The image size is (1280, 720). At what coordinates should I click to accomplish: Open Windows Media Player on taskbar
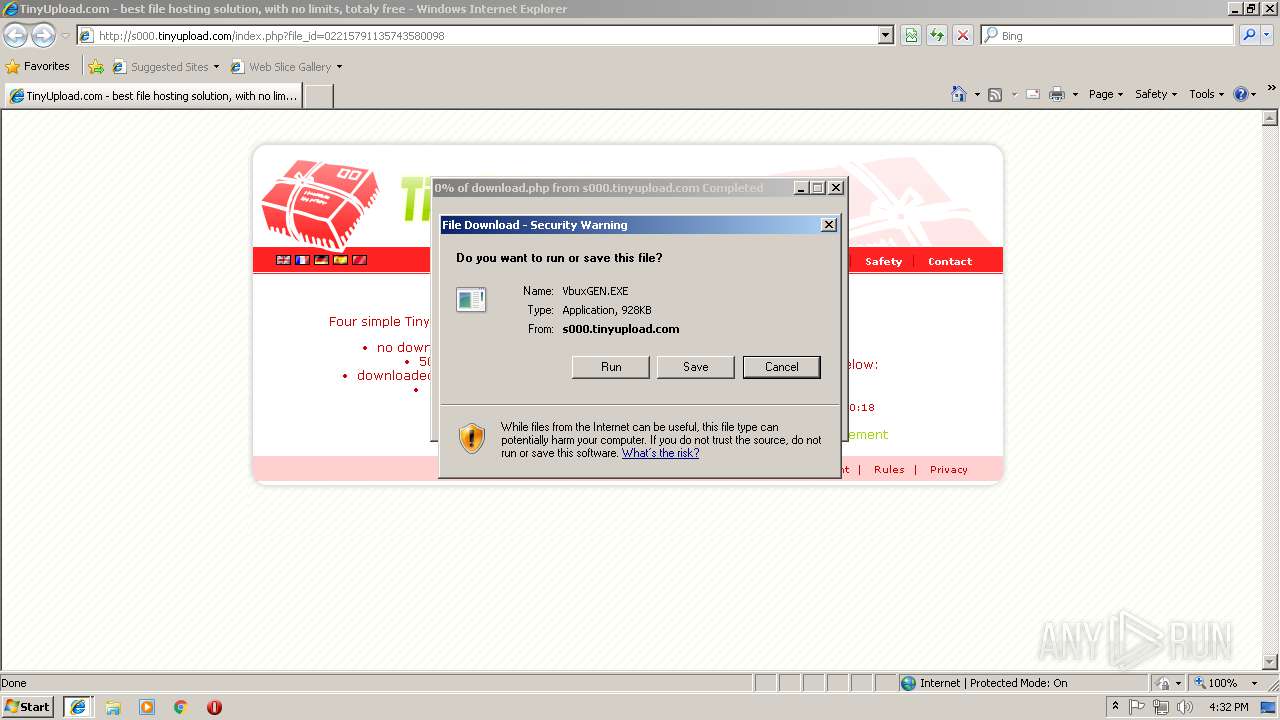[147, 707]
